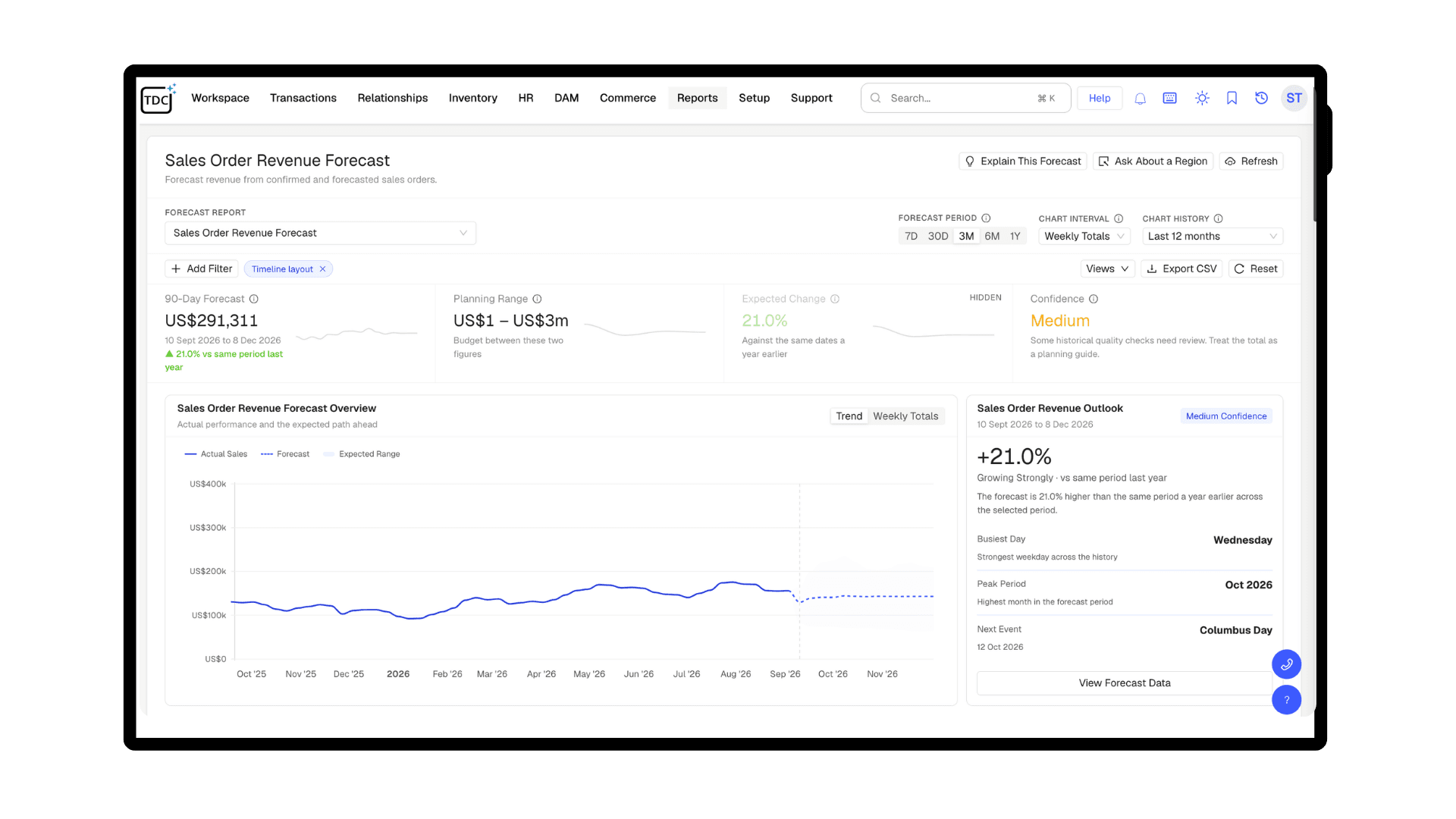This screenshot has width=1456, height=819.
Task: Select the 6M forecast period
Action: (992, 237)
